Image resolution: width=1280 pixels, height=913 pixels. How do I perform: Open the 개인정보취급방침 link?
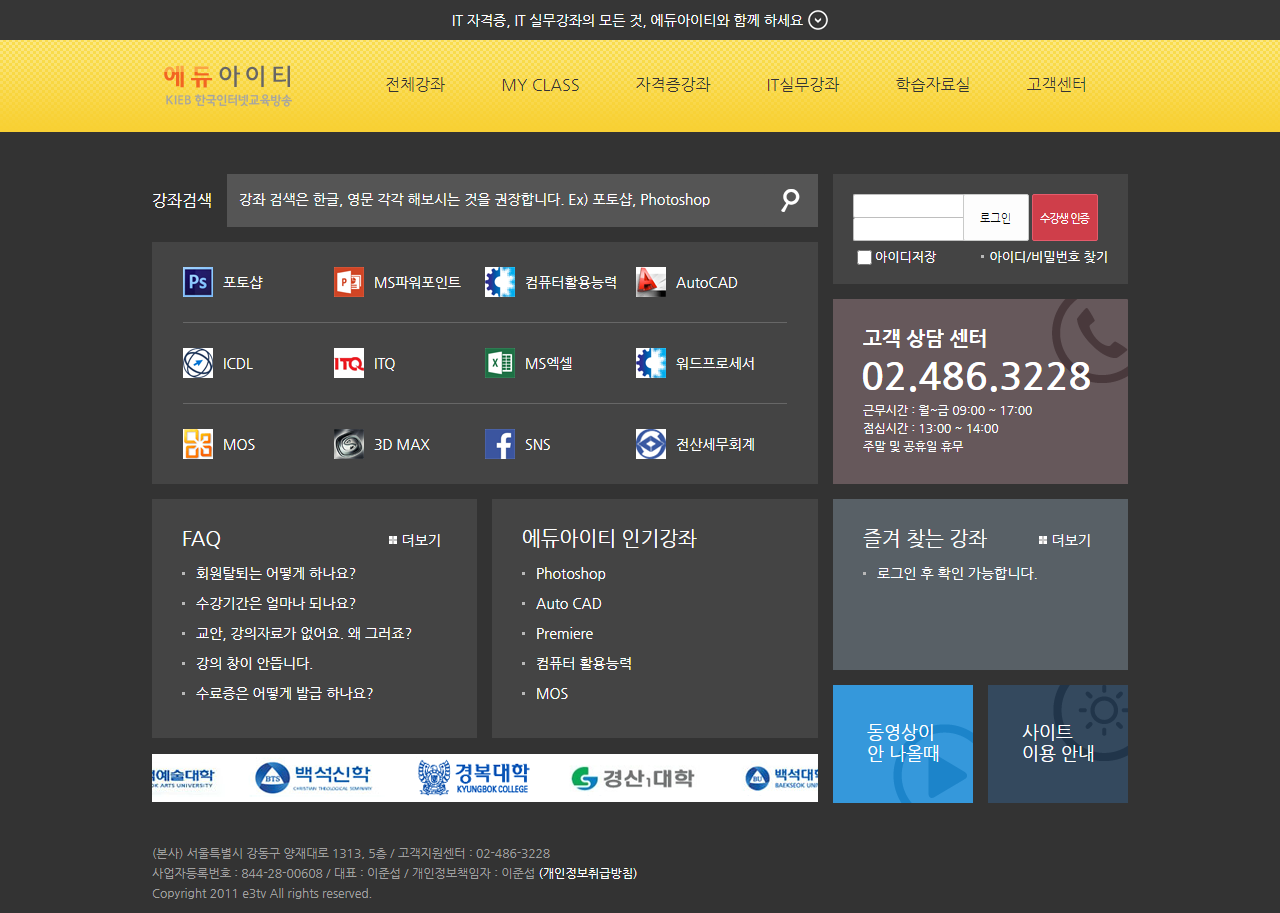(x=588, y=873)
